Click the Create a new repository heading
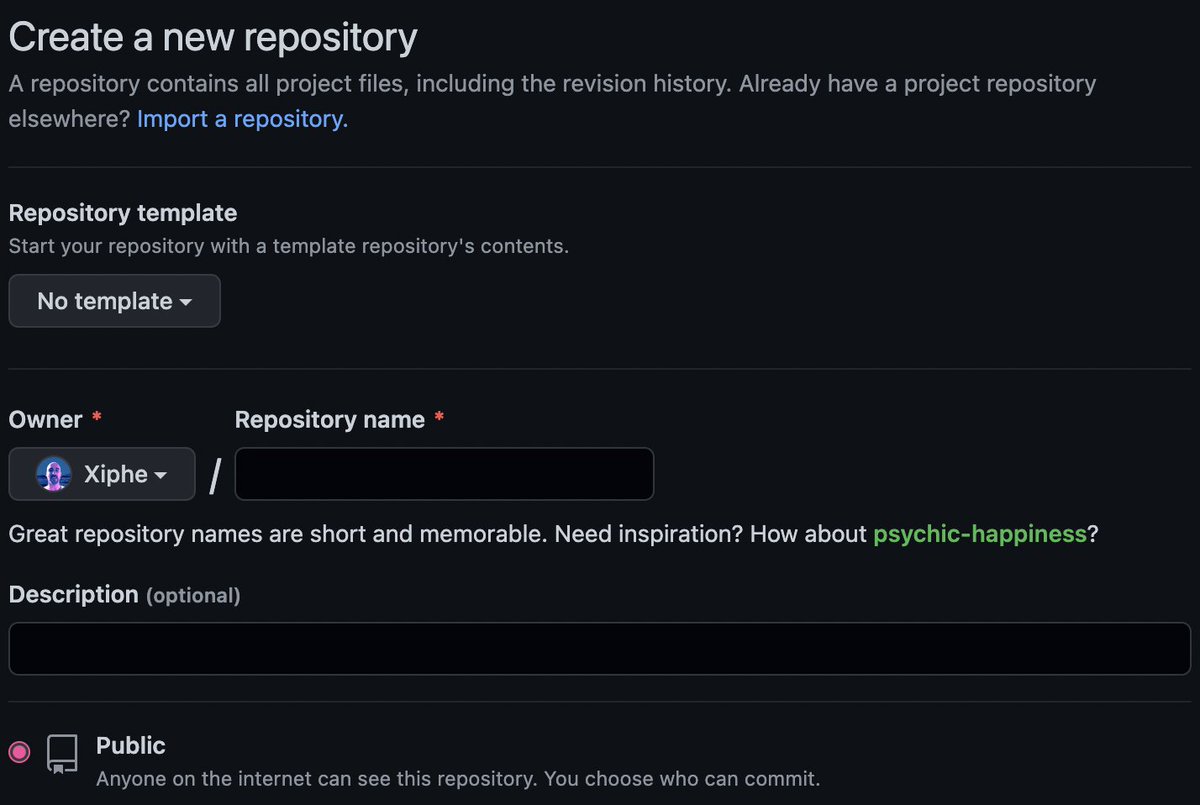The height and width of the screenshot is (805, 1200). pos(213,38)
